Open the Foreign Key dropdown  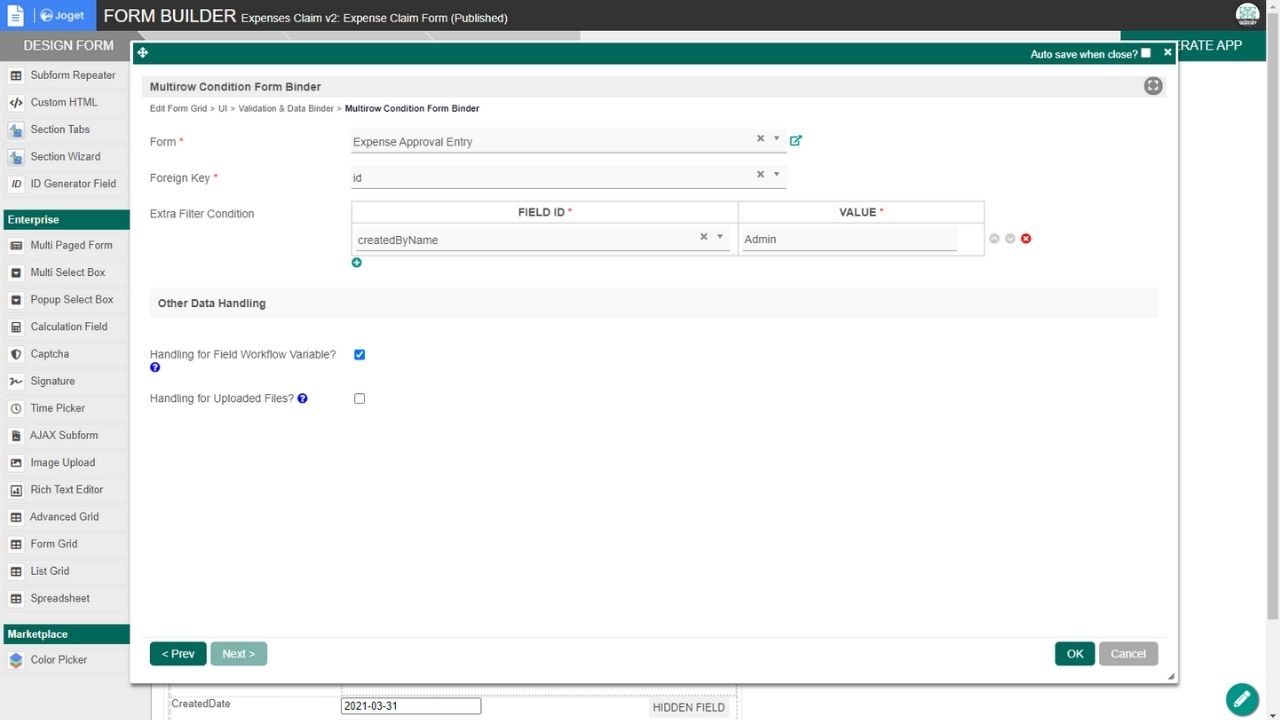click(x=777, y=175)
